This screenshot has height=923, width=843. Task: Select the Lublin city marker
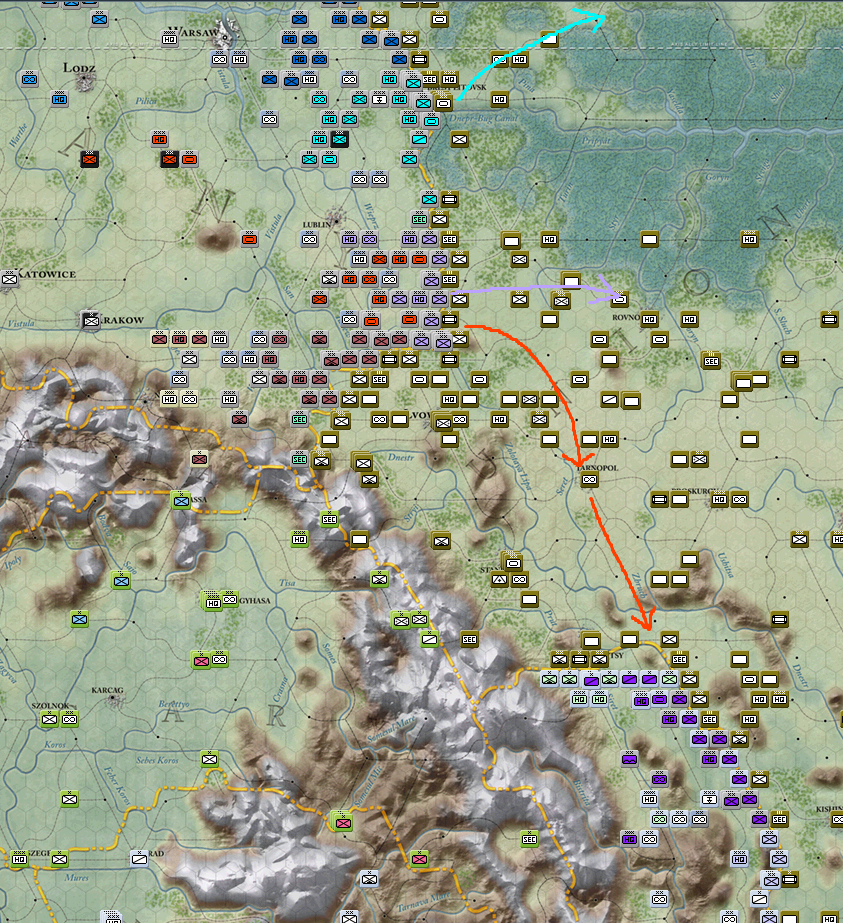[336, 219]
